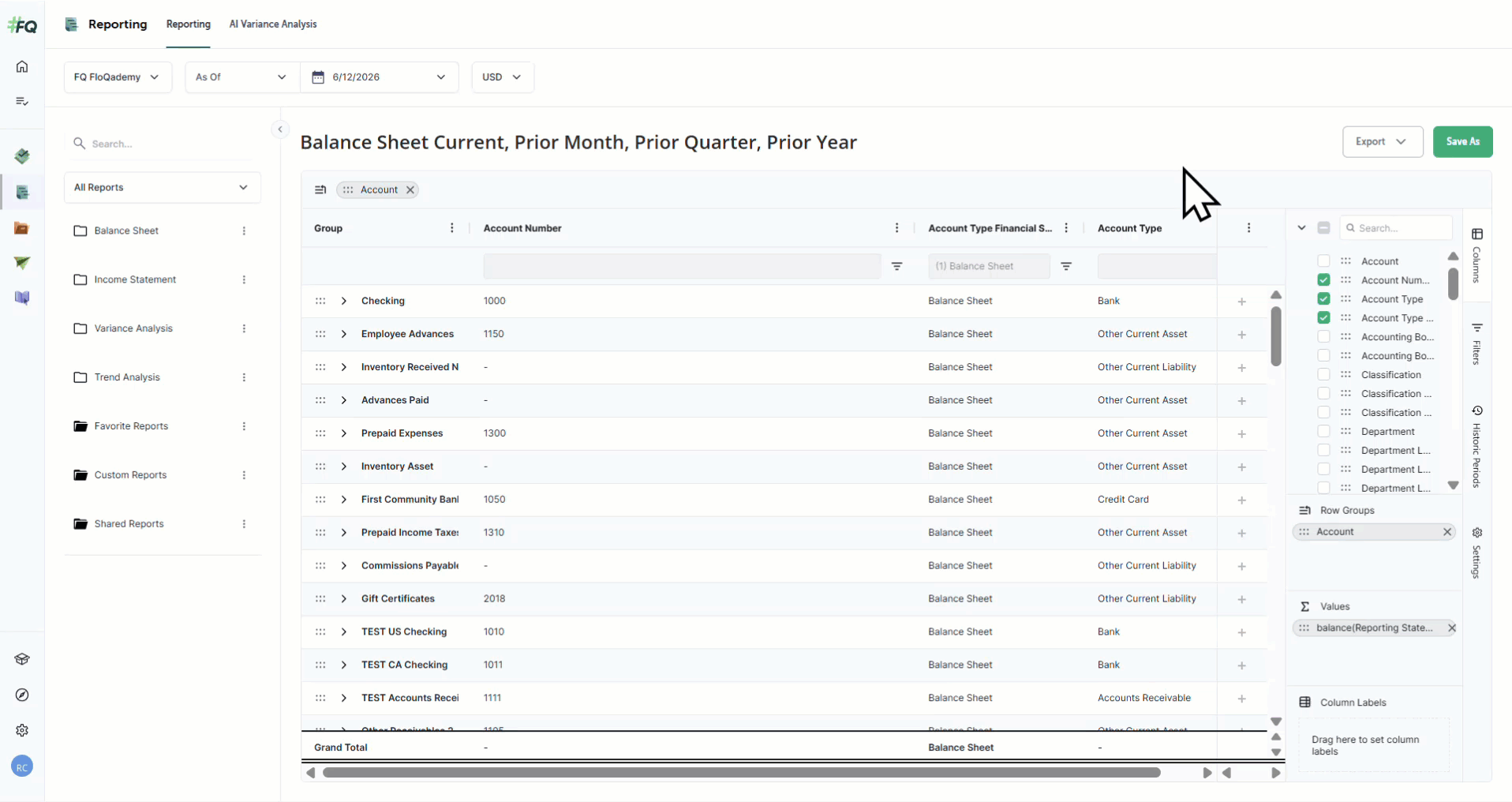Open the Export dropdown

click(1383, 142)
